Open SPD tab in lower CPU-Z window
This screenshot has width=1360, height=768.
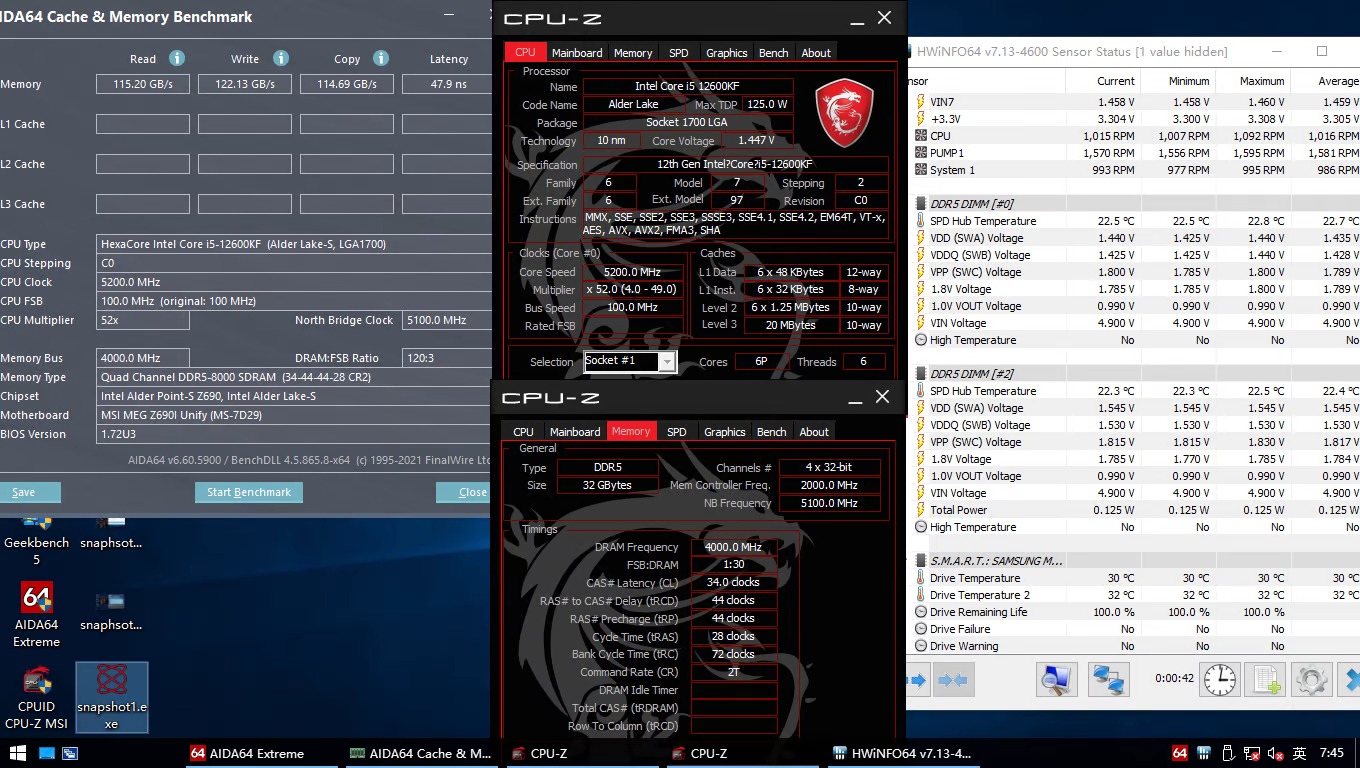676,431
